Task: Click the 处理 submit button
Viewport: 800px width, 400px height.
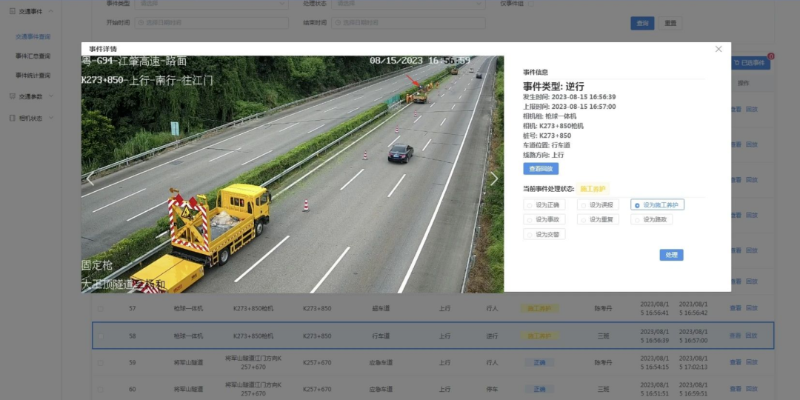Action: [x=671, y=255]
